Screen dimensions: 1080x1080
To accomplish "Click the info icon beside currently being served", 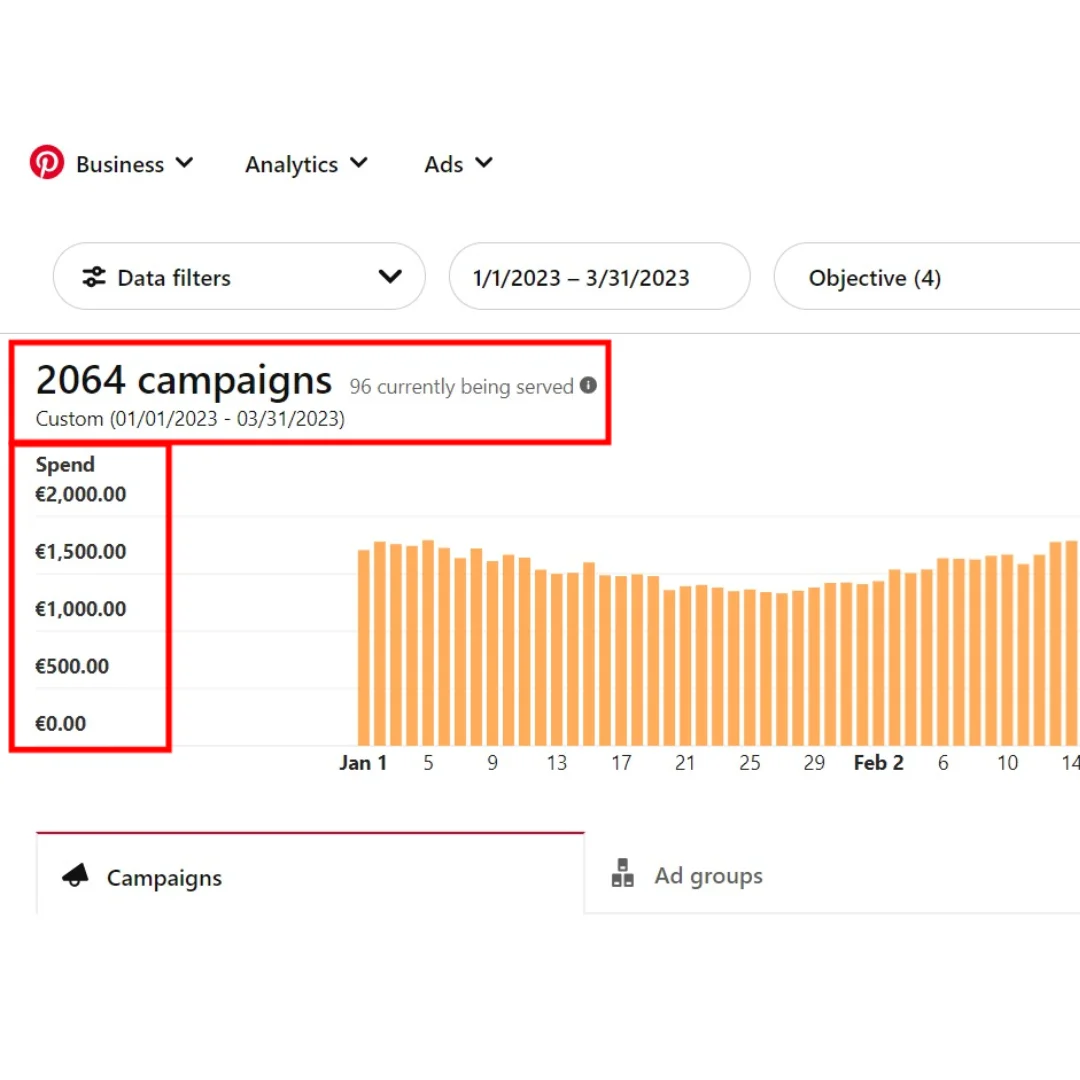I will tap(588, 386).
